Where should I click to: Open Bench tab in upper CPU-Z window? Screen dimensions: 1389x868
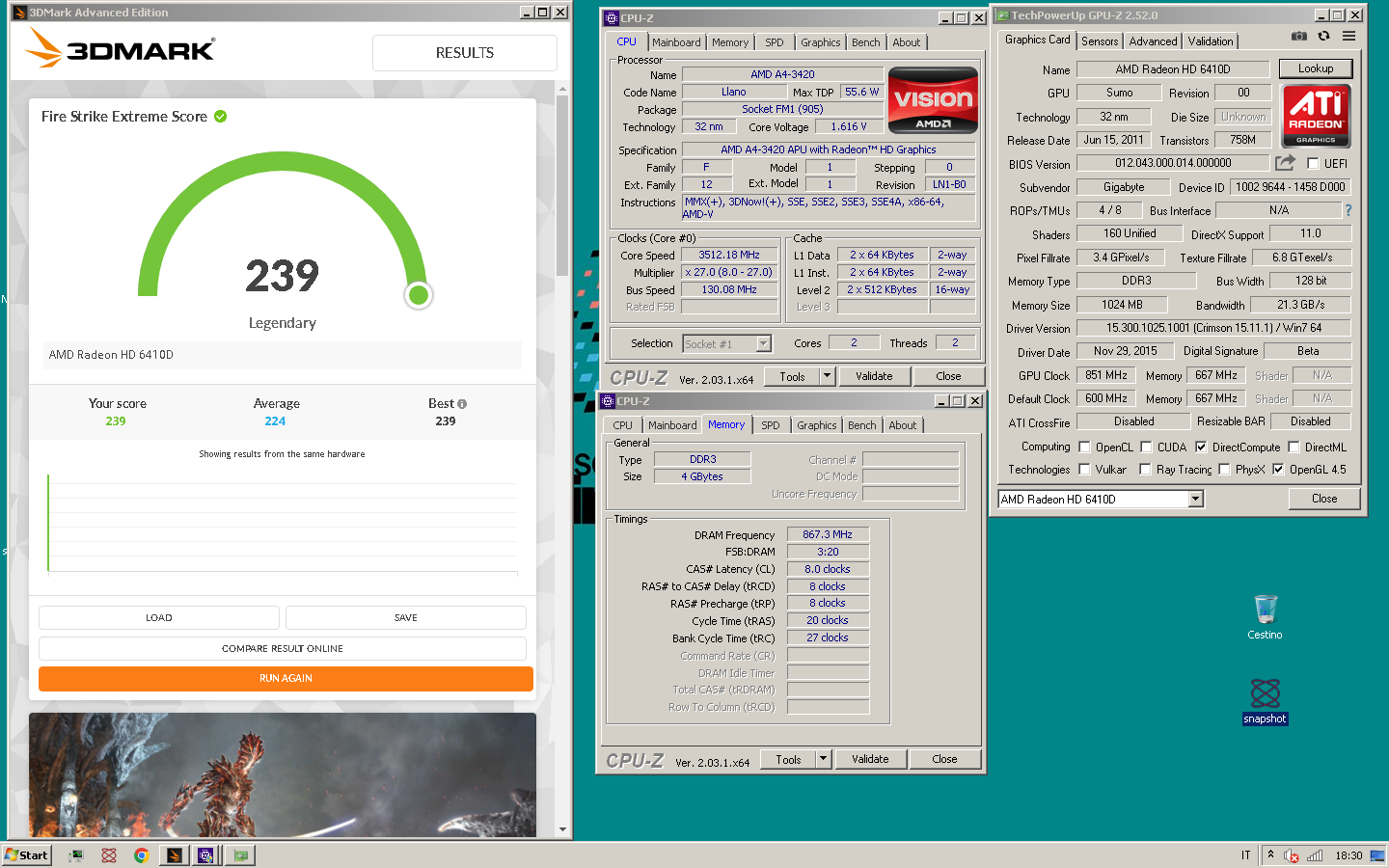coord(865,42)
